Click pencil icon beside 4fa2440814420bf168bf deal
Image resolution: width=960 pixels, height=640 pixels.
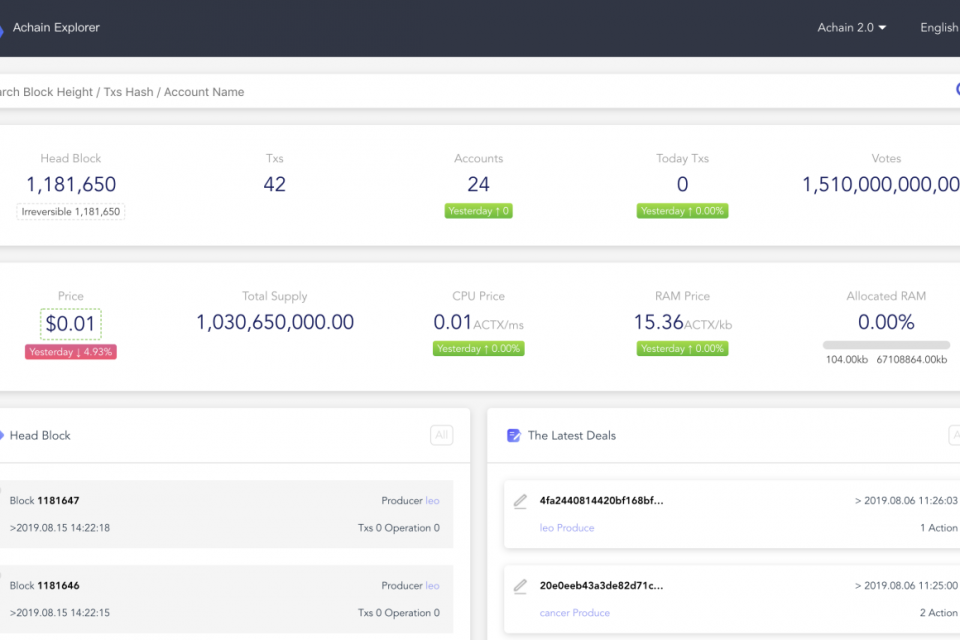(x=520, y=502)
